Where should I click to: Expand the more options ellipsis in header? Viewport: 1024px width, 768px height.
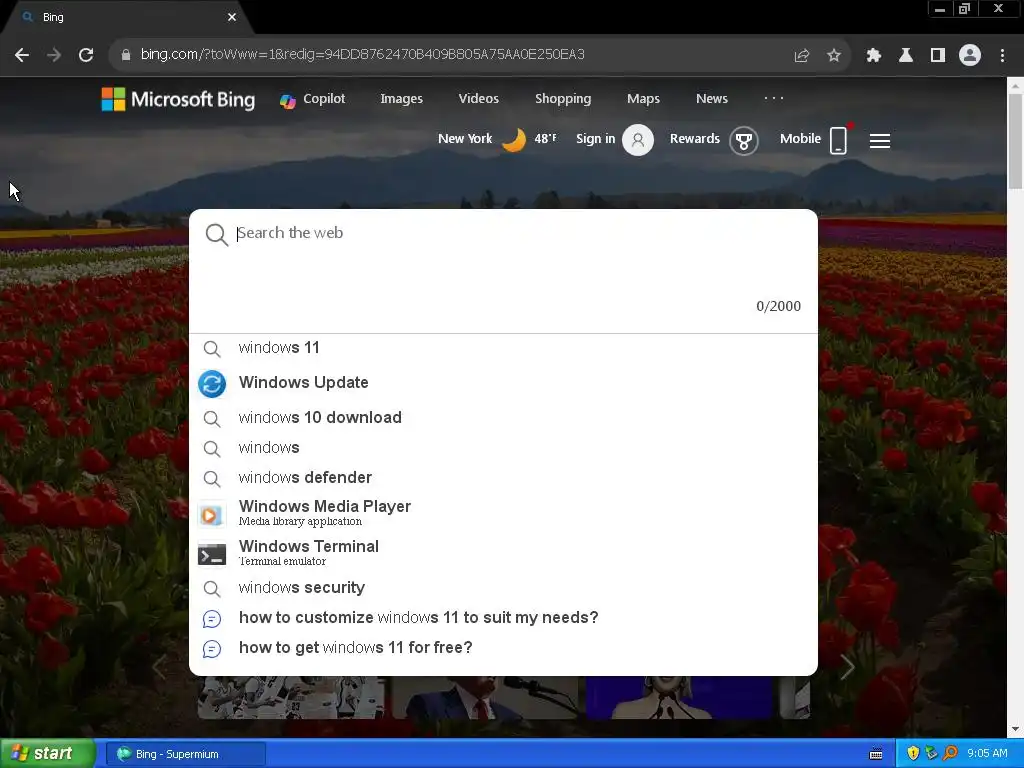click(x=774, y=99)
